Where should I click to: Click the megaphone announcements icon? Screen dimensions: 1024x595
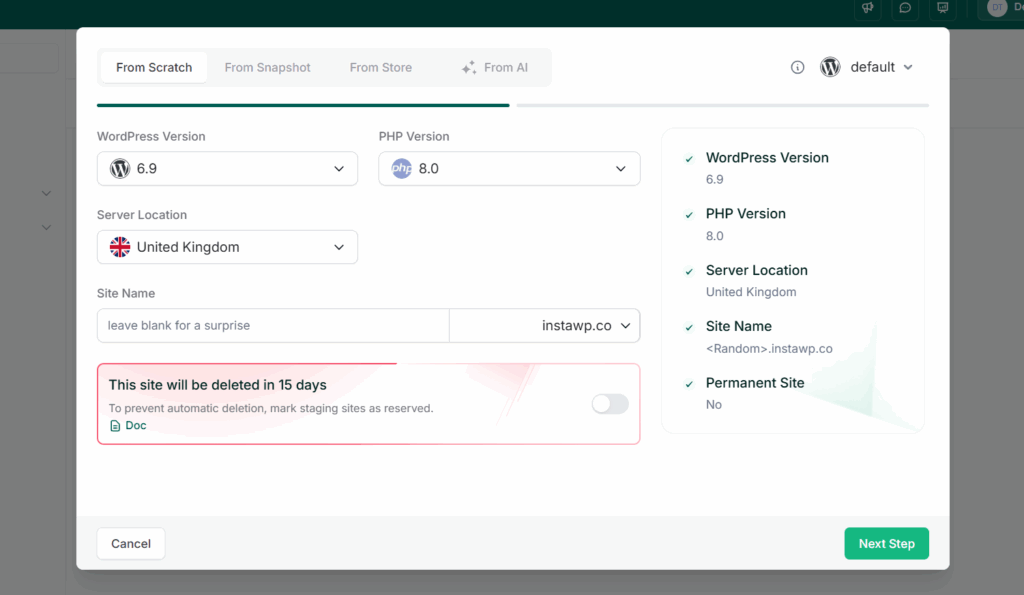coord(867,9)
